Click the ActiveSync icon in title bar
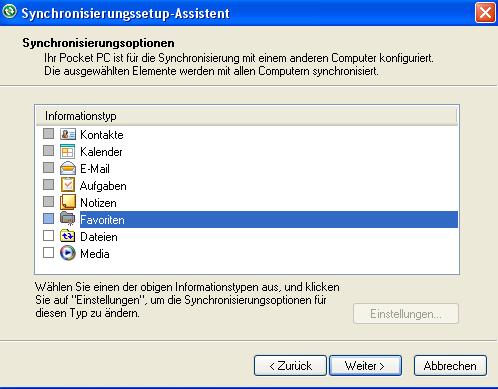Screen dimensions: 498x389 coord(9,11)
